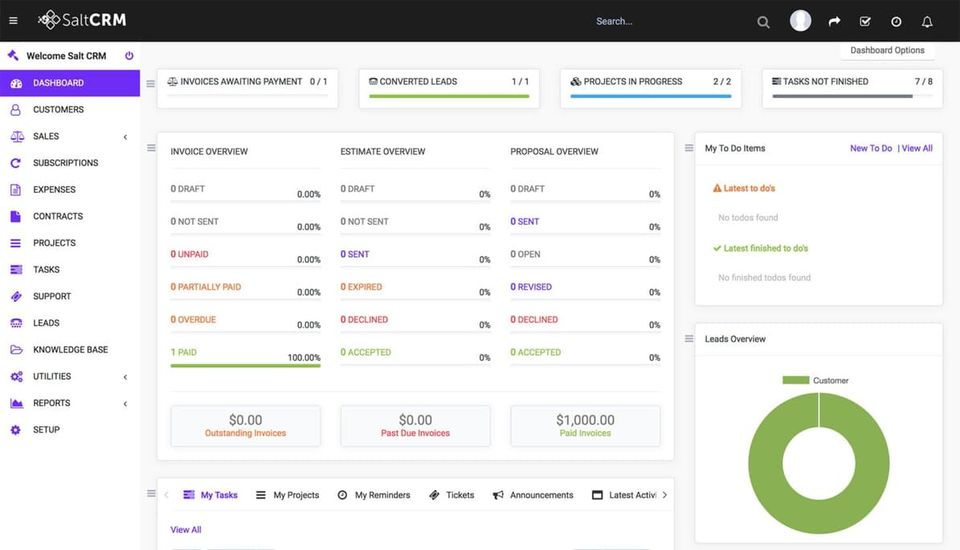Click the Subscriptions refresh icon
Screen dimensions: 960x550
[16, 163]
